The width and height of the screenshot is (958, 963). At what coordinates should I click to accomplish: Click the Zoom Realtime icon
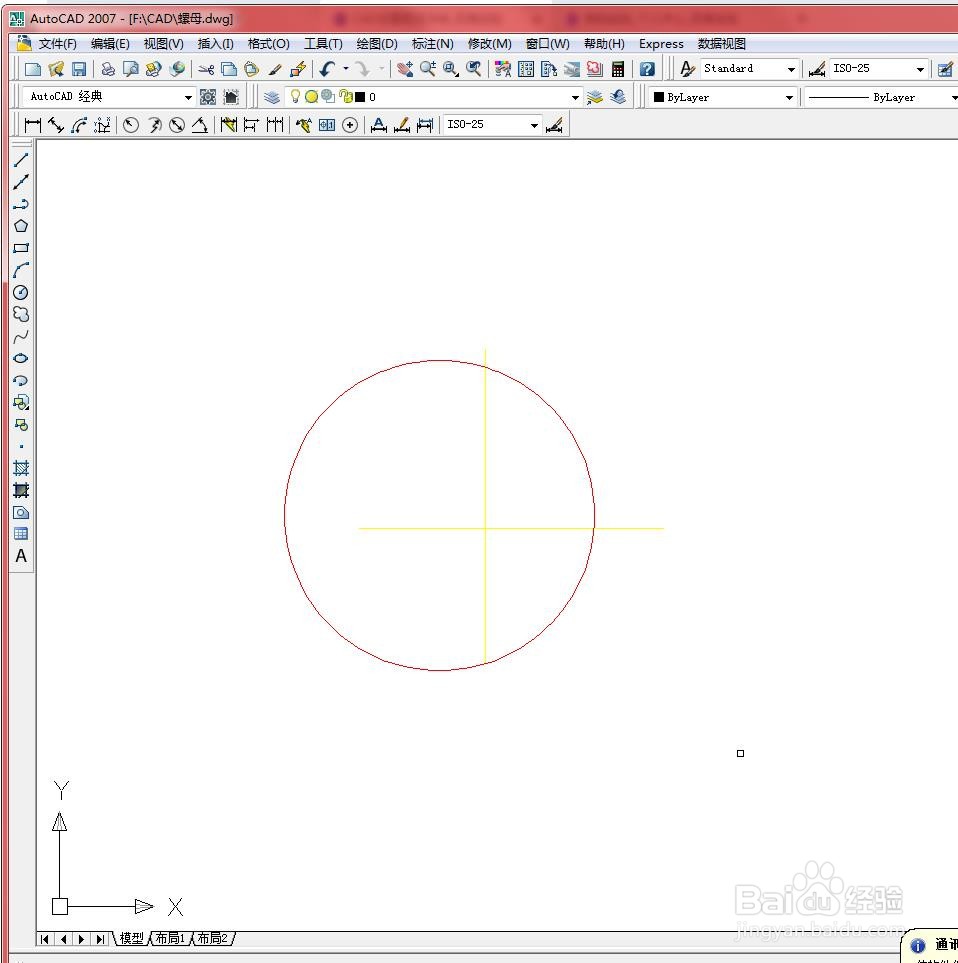428,69
